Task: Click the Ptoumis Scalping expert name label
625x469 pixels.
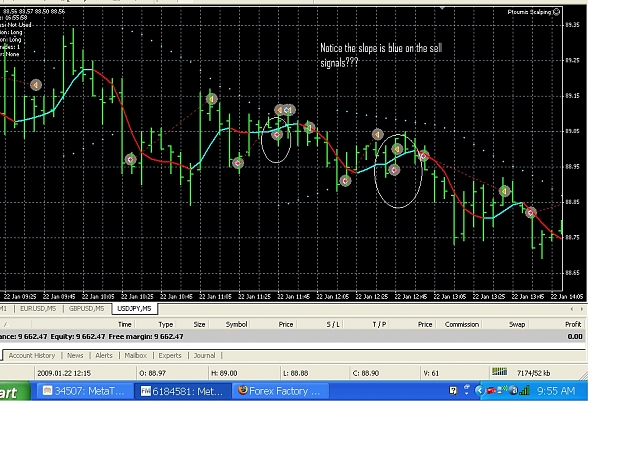Action: (x=529, y=12)
